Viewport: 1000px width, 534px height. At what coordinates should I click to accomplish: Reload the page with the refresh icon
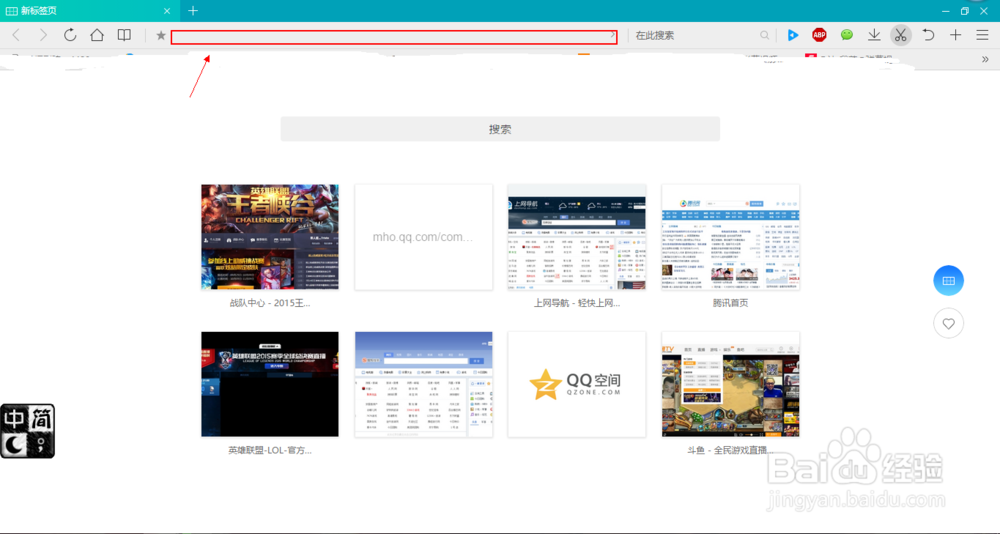(70, 35)
